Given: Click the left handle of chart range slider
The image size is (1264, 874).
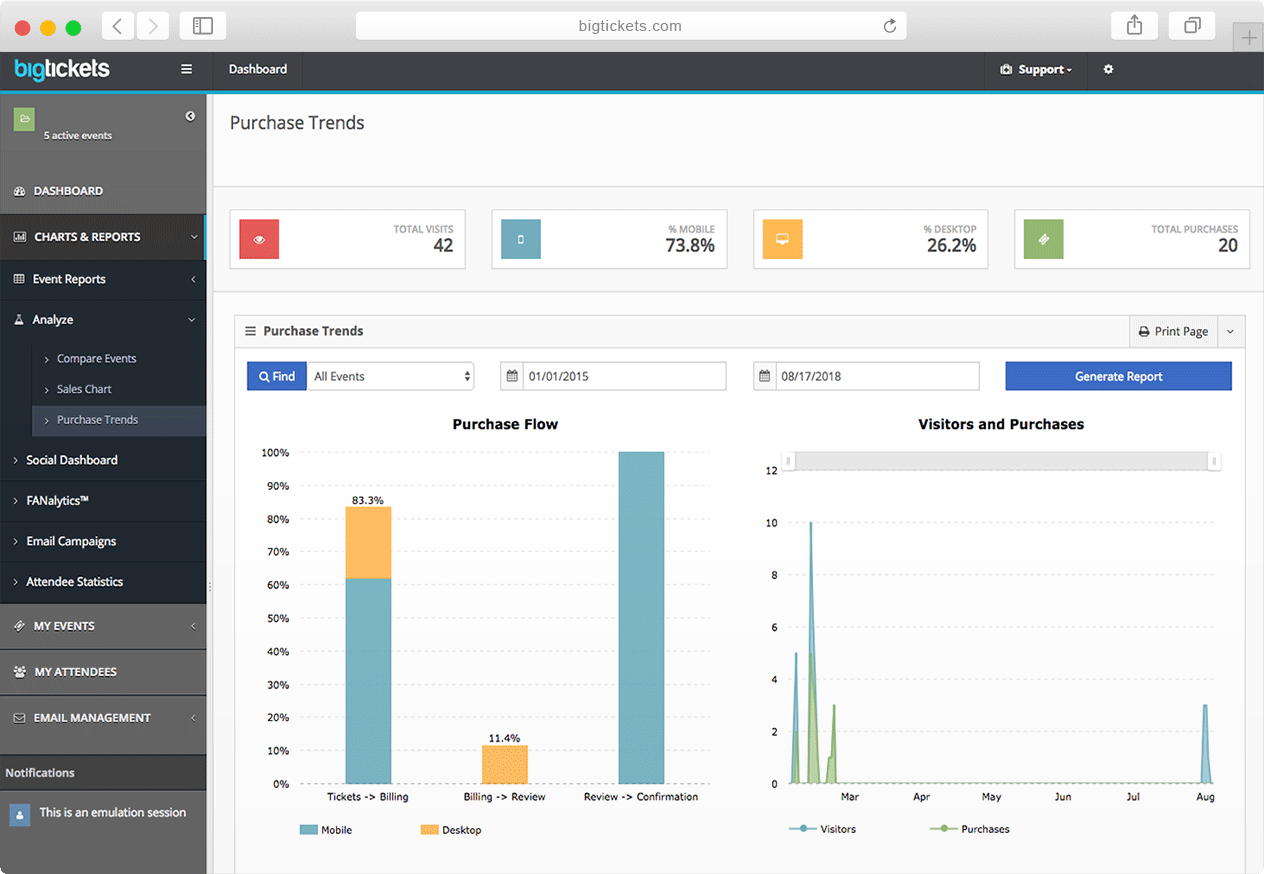Looking at the screenshot, I should (x=788, y=461).
